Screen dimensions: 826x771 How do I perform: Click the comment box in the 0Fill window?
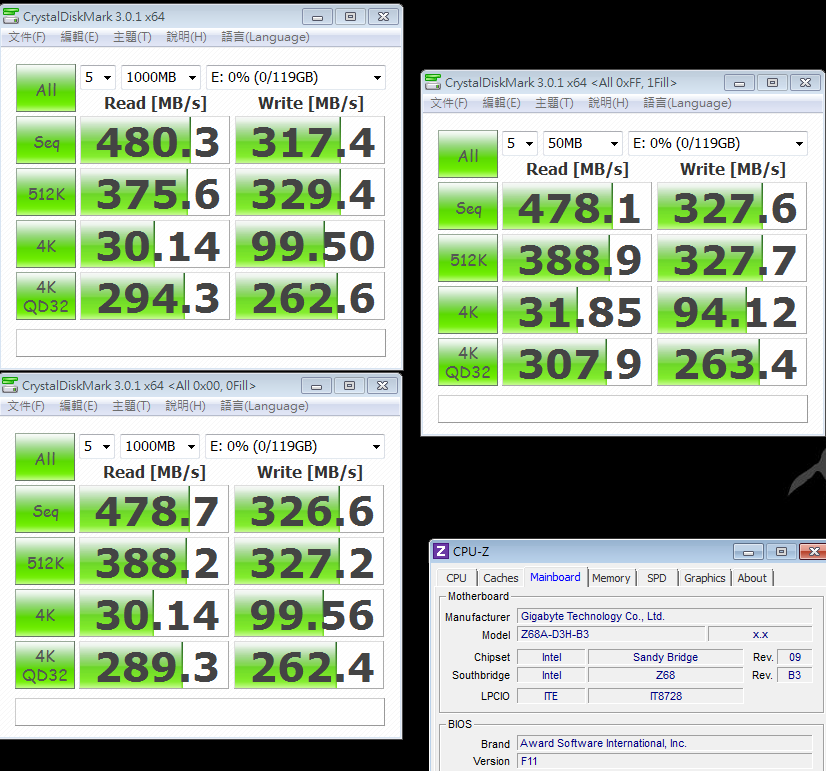point(200,712)
